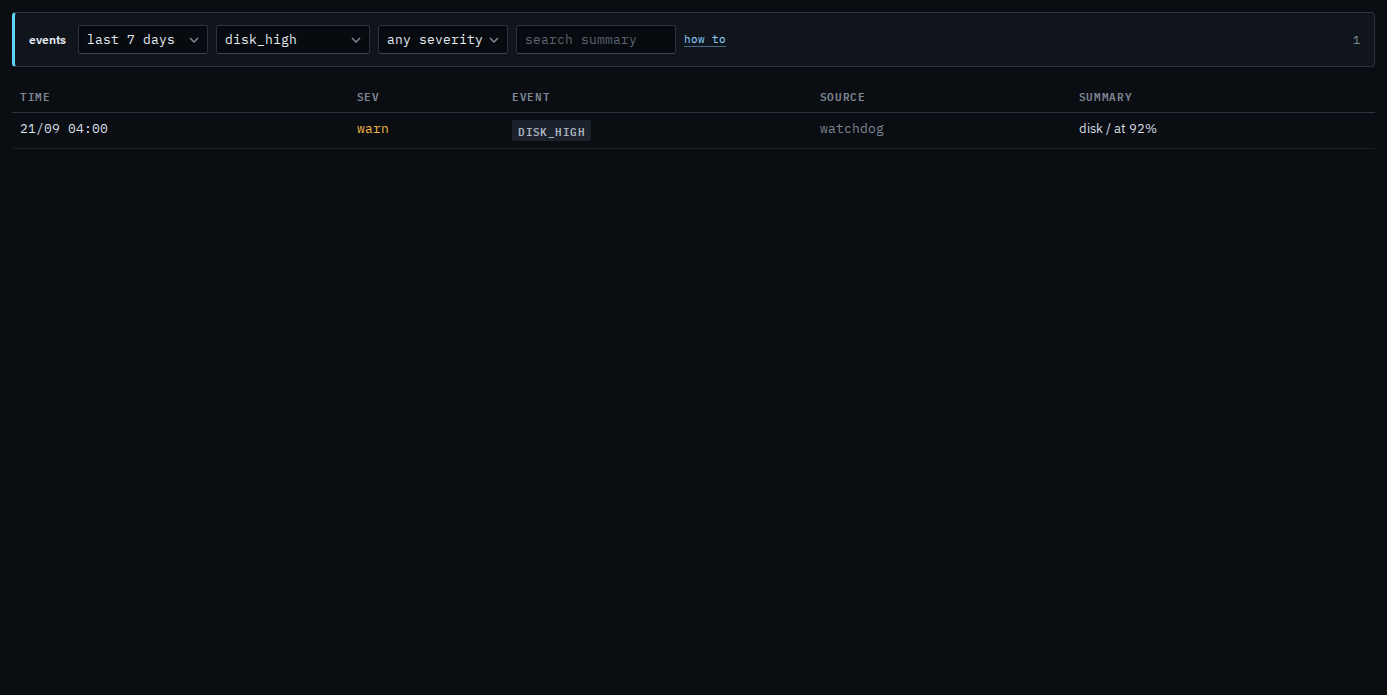Click the 'warn' severity value
The image size is (1387, 695).
click(x=373, y=129)
